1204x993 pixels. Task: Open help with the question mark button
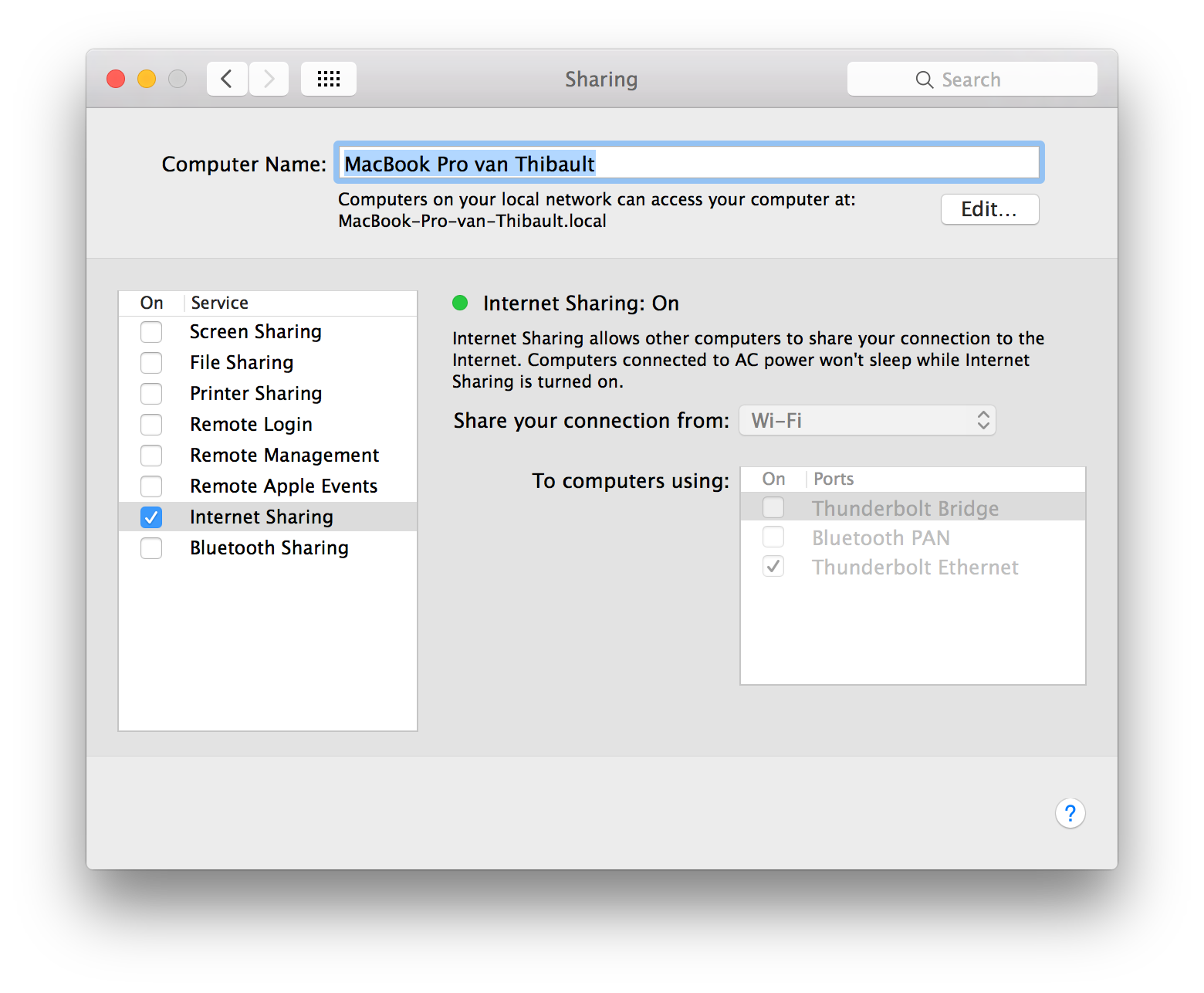tap(1070, 813)
